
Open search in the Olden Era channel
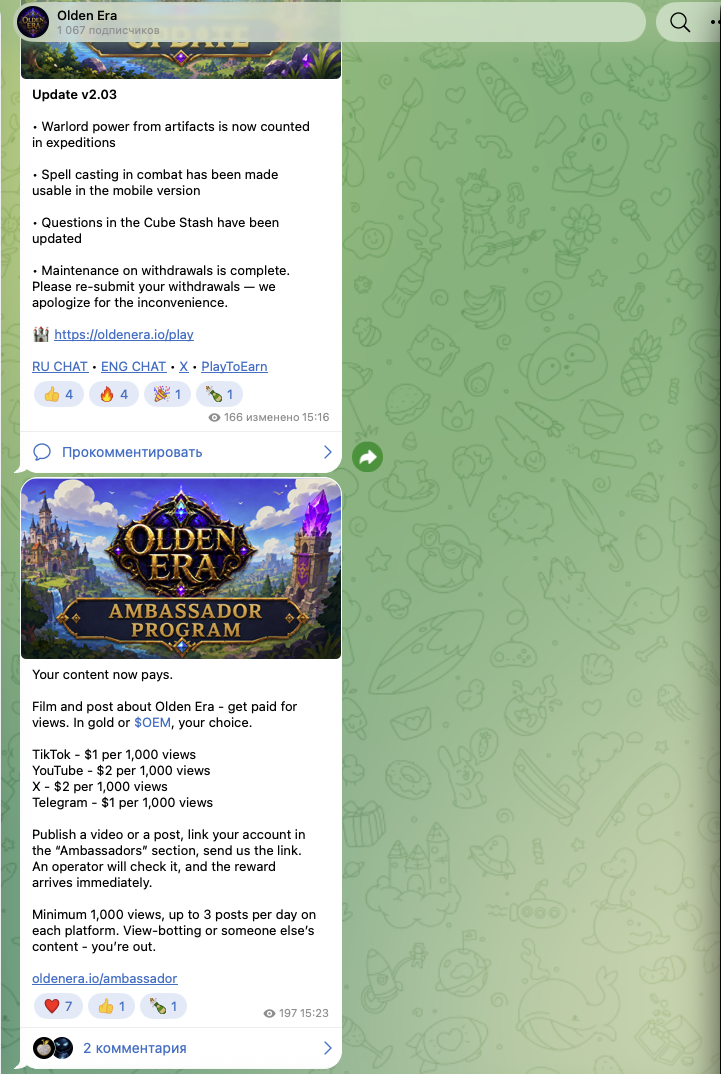pyautogui.click(x=679, y=23)
